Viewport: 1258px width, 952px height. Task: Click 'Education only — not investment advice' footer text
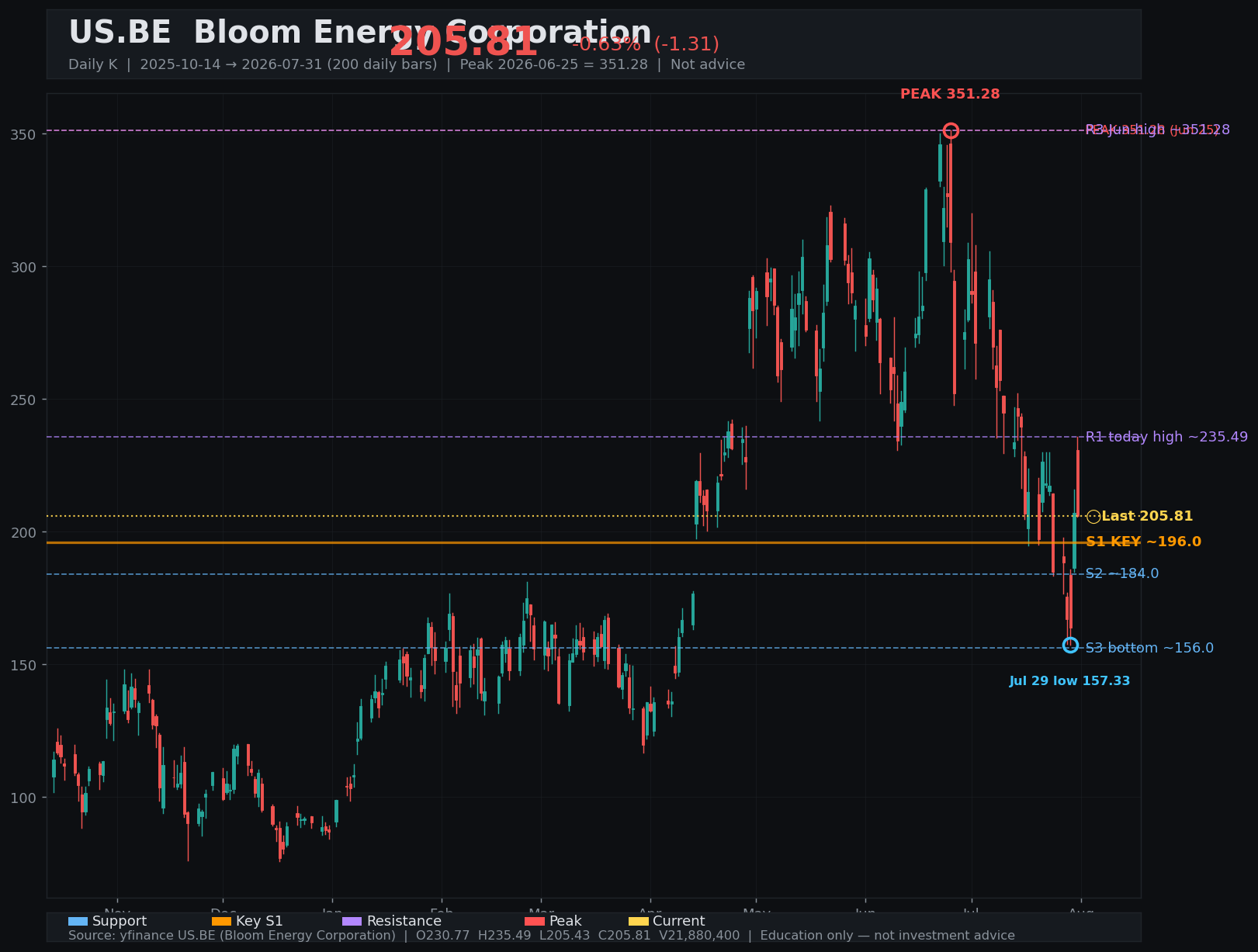click(887, 936)
